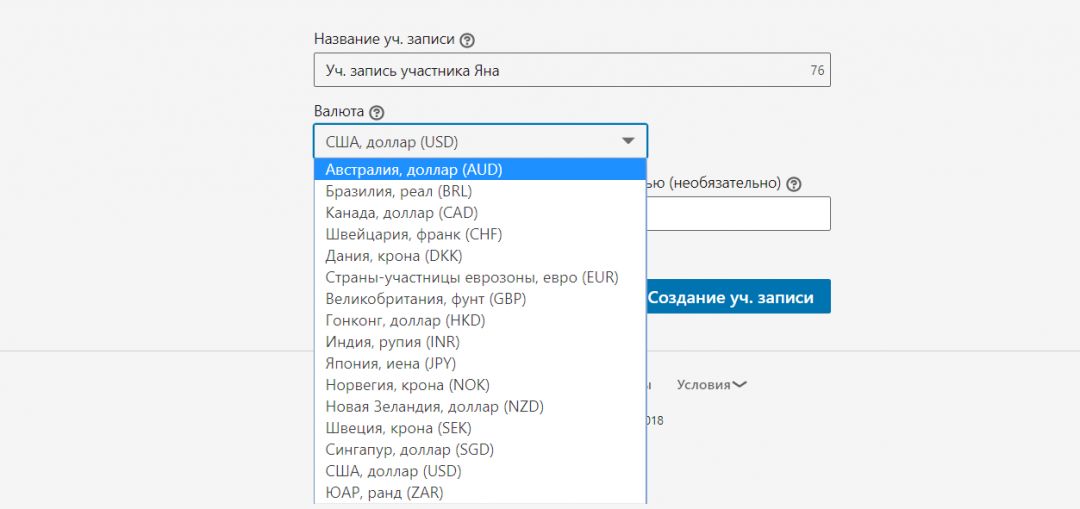Click help icon next to (необязательно) label

coord(793,184)
